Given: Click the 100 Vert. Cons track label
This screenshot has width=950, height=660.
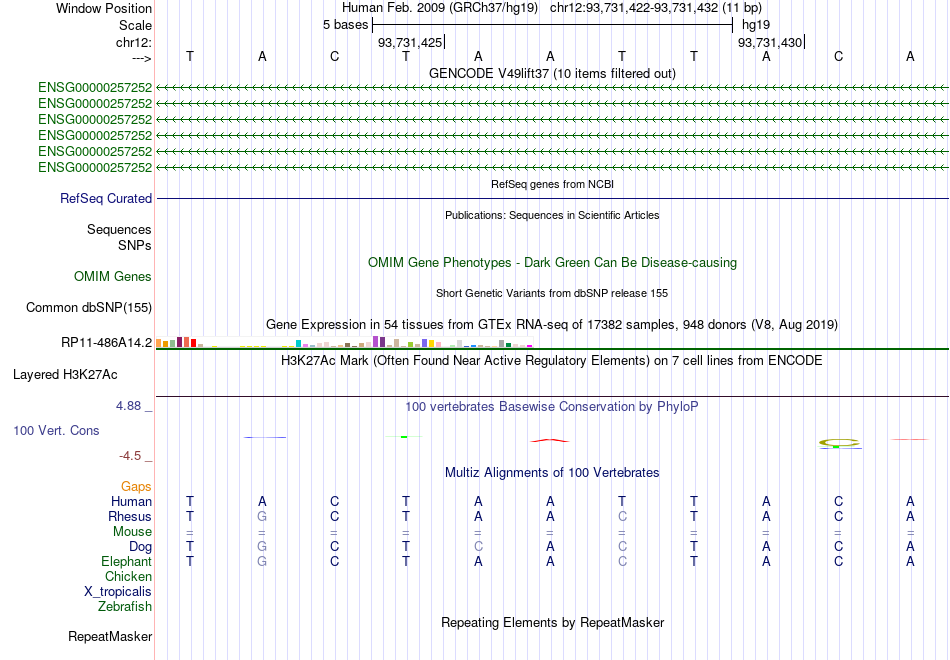Looking at the screenshot, I should point(56,430).
